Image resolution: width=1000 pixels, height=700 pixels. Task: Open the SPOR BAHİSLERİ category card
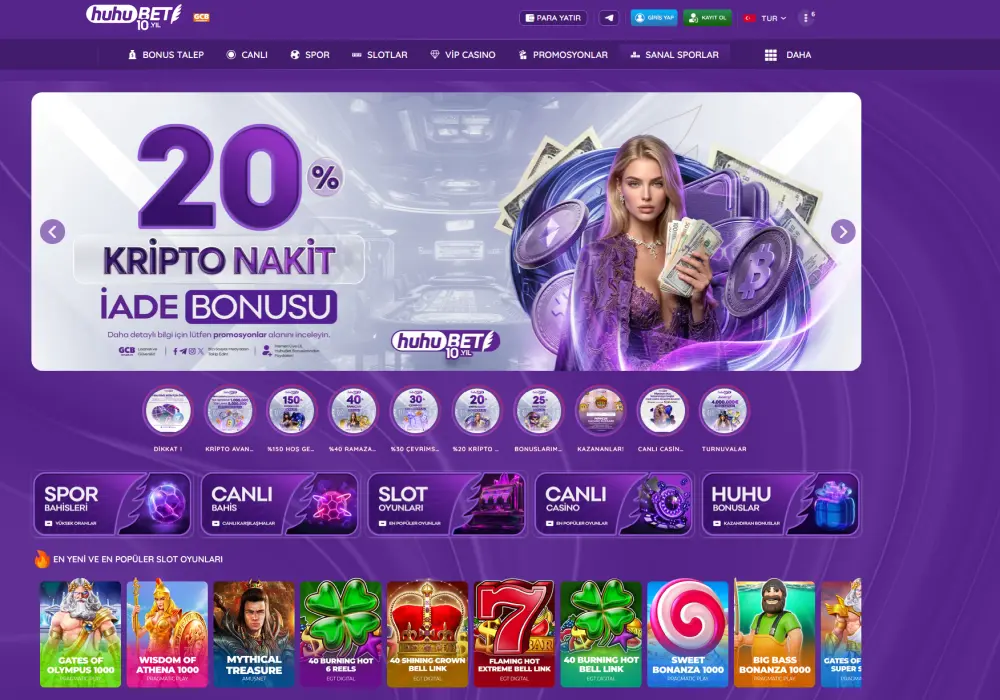point(112,504)
